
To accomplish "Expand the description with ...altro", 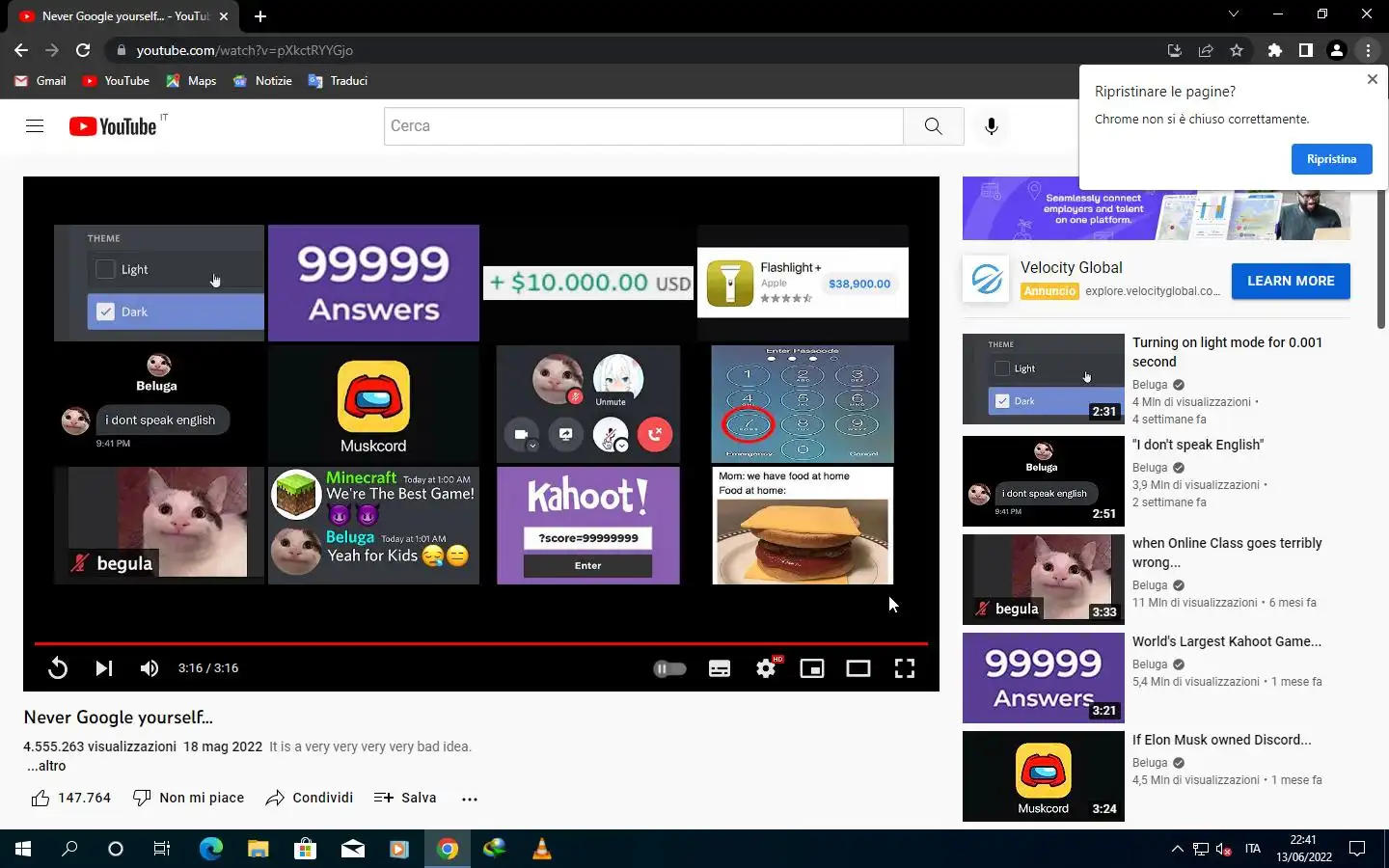I will point(46,766).
